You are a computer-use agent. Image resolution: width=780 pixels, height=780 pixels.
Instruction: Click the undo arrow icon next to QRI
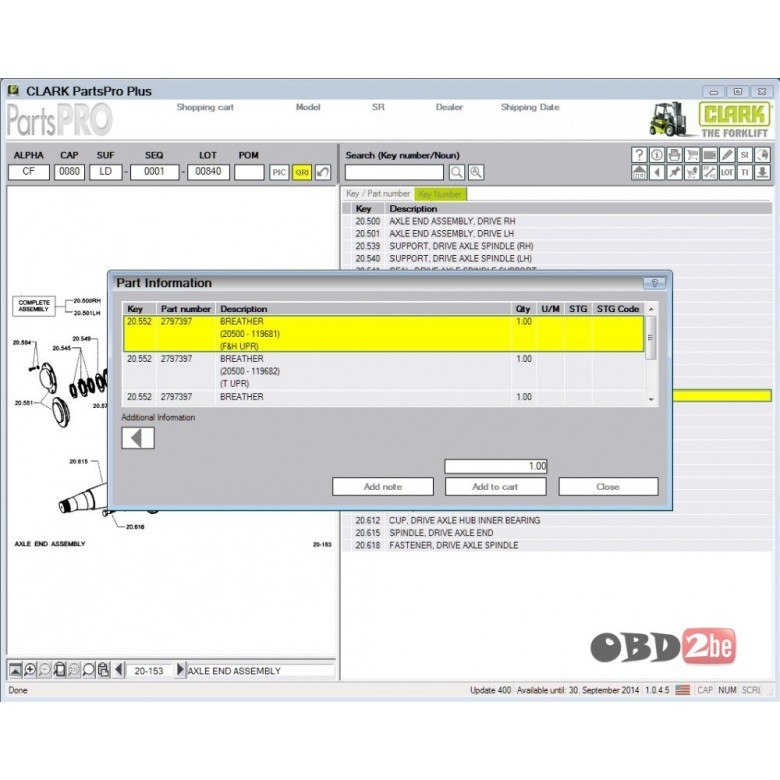tap(323, 173)
